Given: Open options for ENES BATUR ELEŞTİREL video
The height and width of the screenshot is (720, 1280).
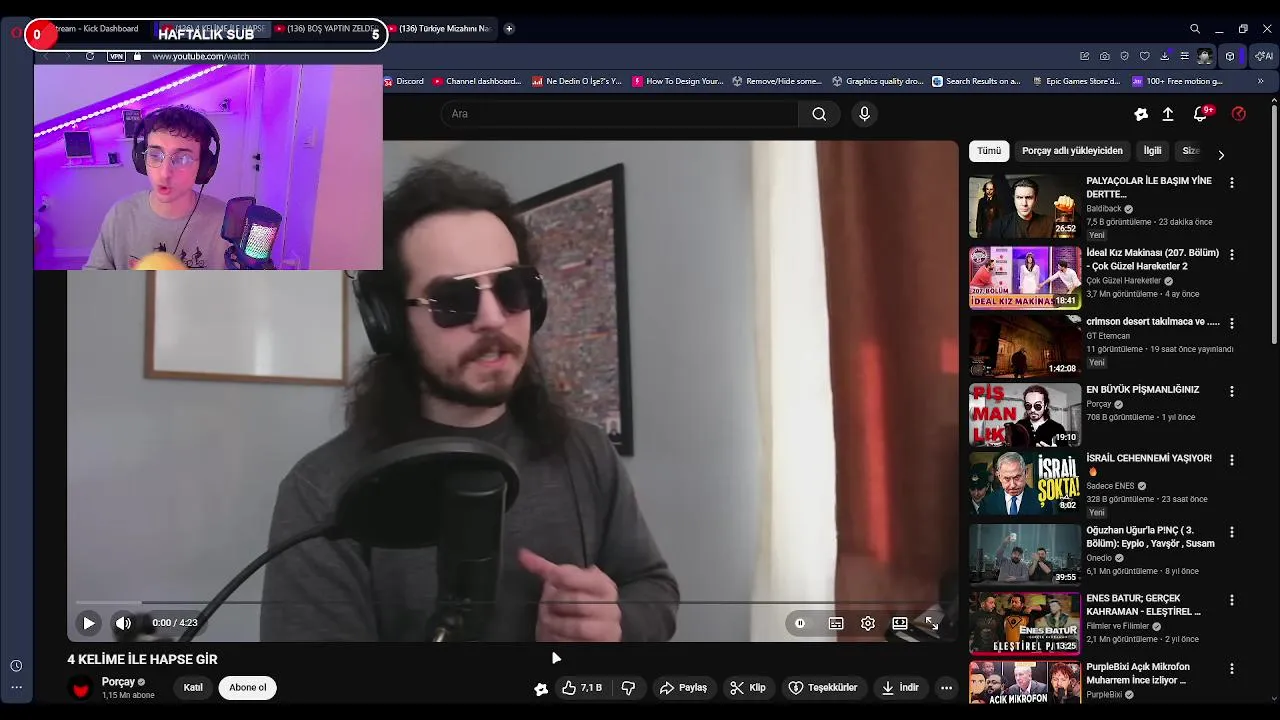Looking at the screenshot, I should click(1232, 600).
